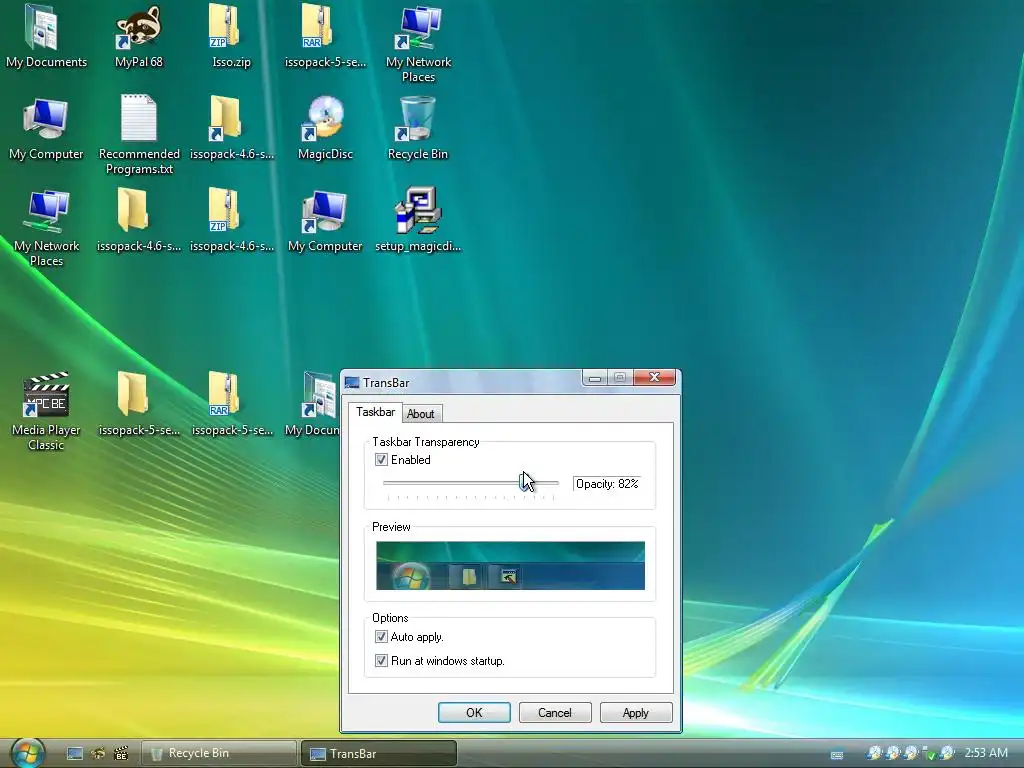The height and width of the screenshot is (768, 1024).
Task: Select My Computer icon with shortcut arrow
Action: [325, 214]
